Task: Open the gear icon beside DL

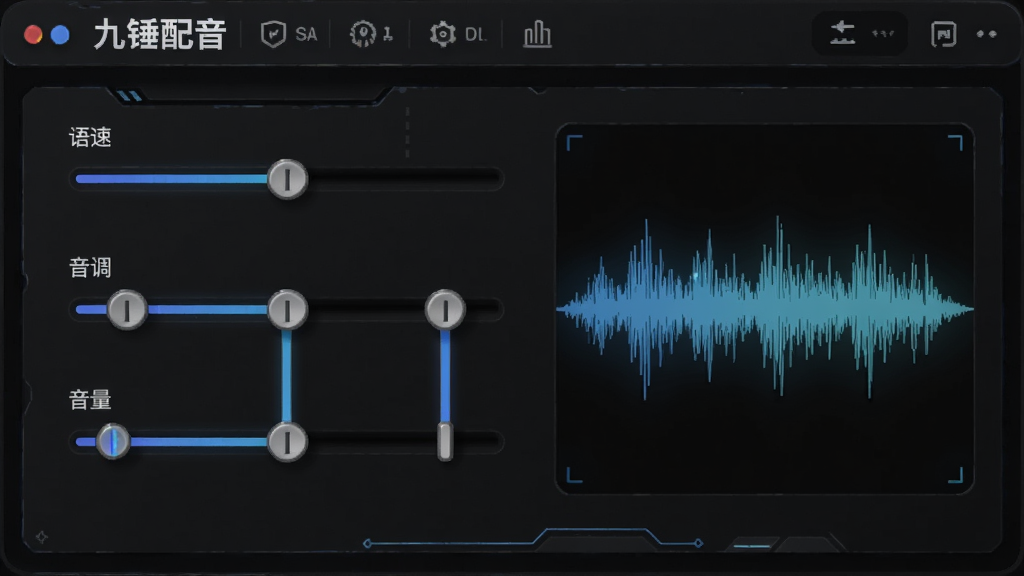Action: tap(443, 34)
